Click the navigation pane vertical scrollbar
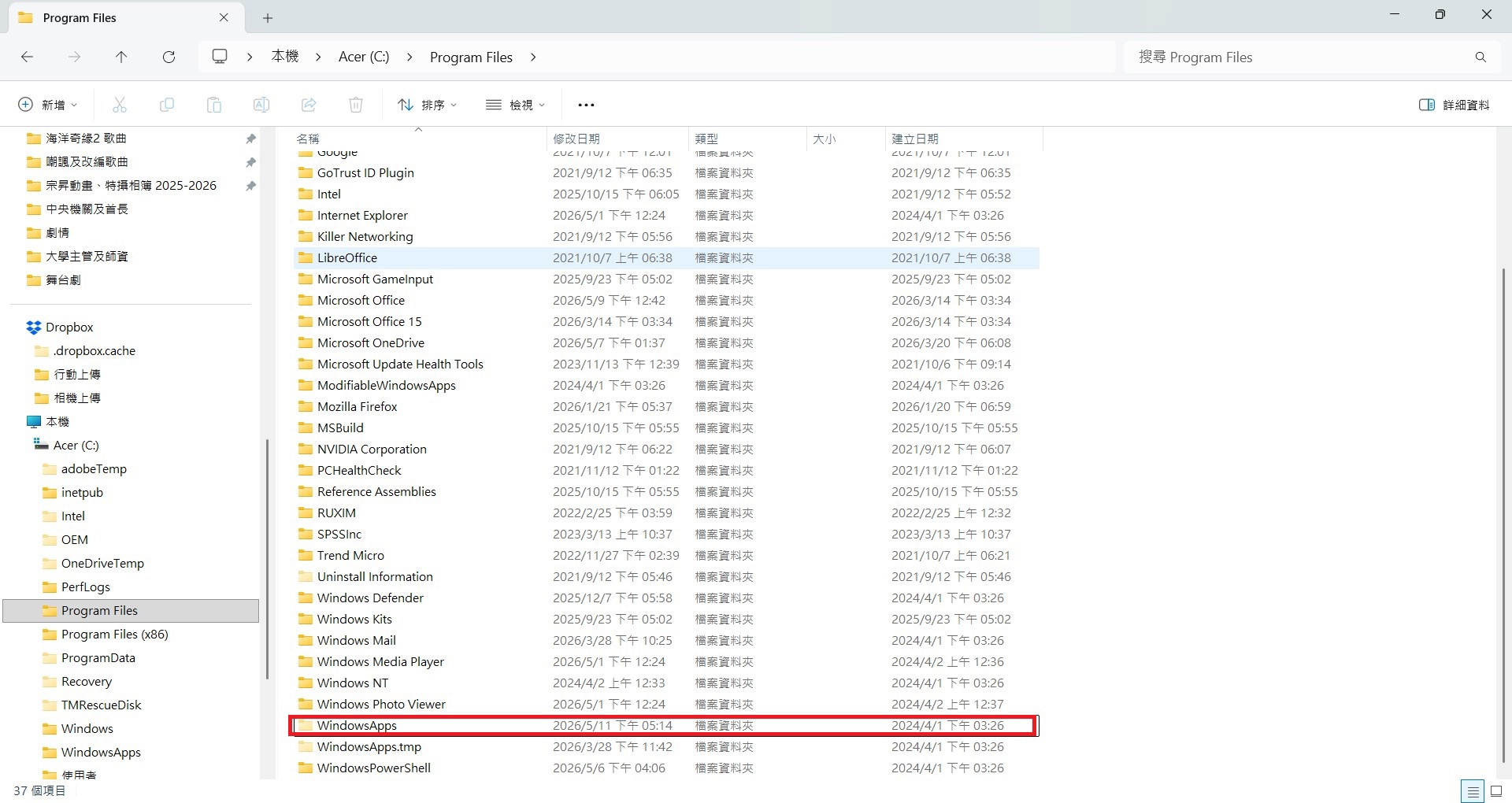Viewport: 1512px width, 803px height. coord(268,559)
